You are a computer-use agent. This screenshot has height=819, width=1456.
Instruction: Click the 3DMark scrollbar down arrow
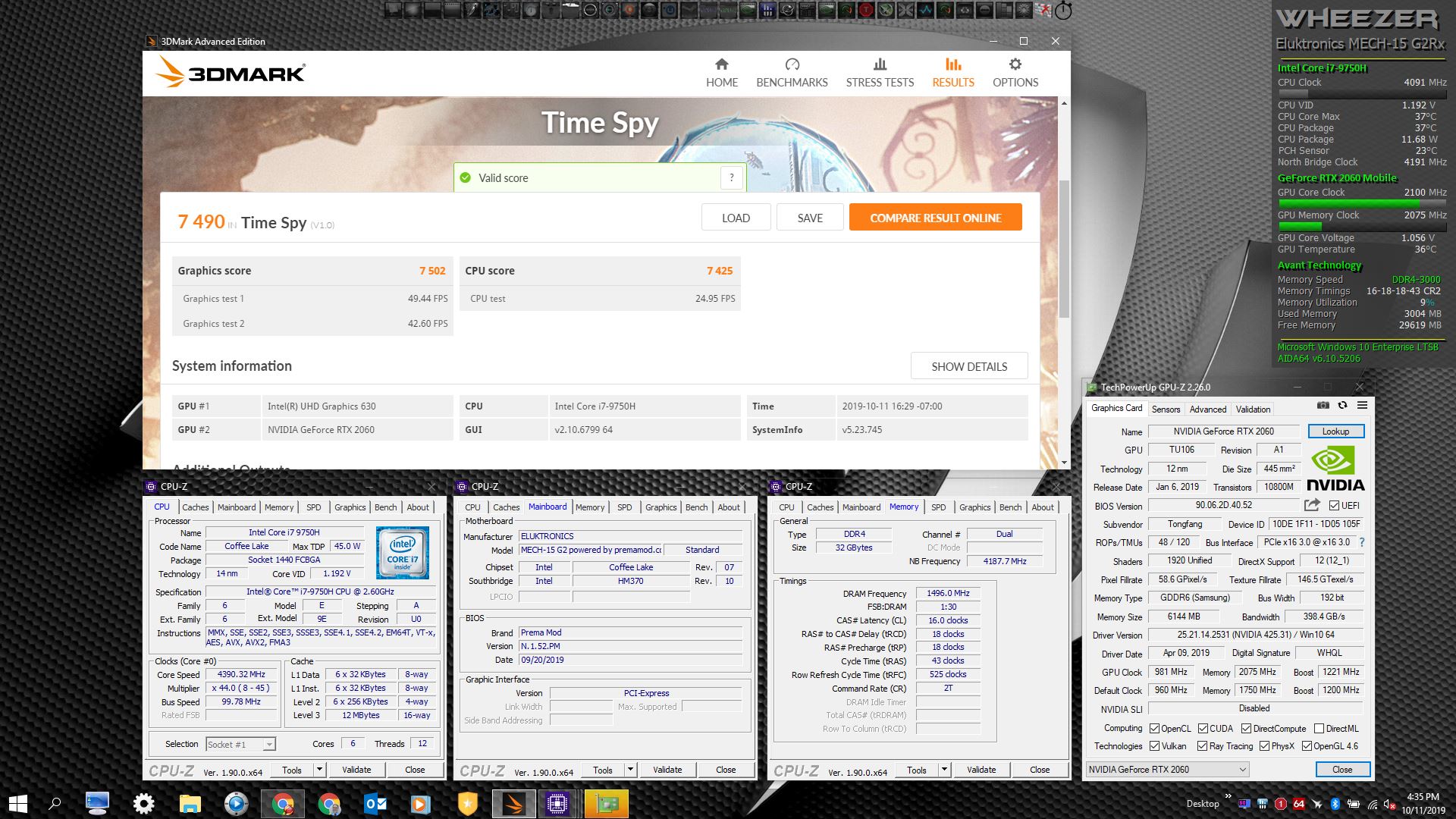point(1064,463)
